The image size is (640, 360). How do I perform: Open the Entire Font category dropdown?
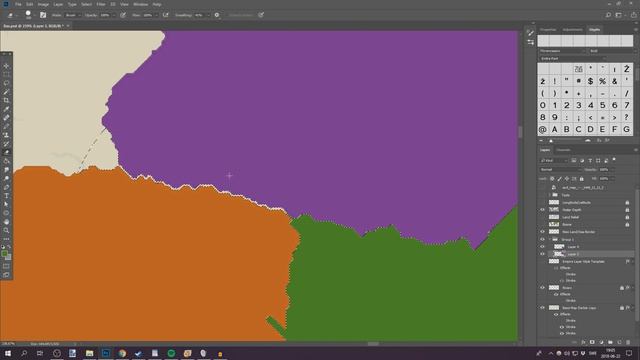click(573, 59)
